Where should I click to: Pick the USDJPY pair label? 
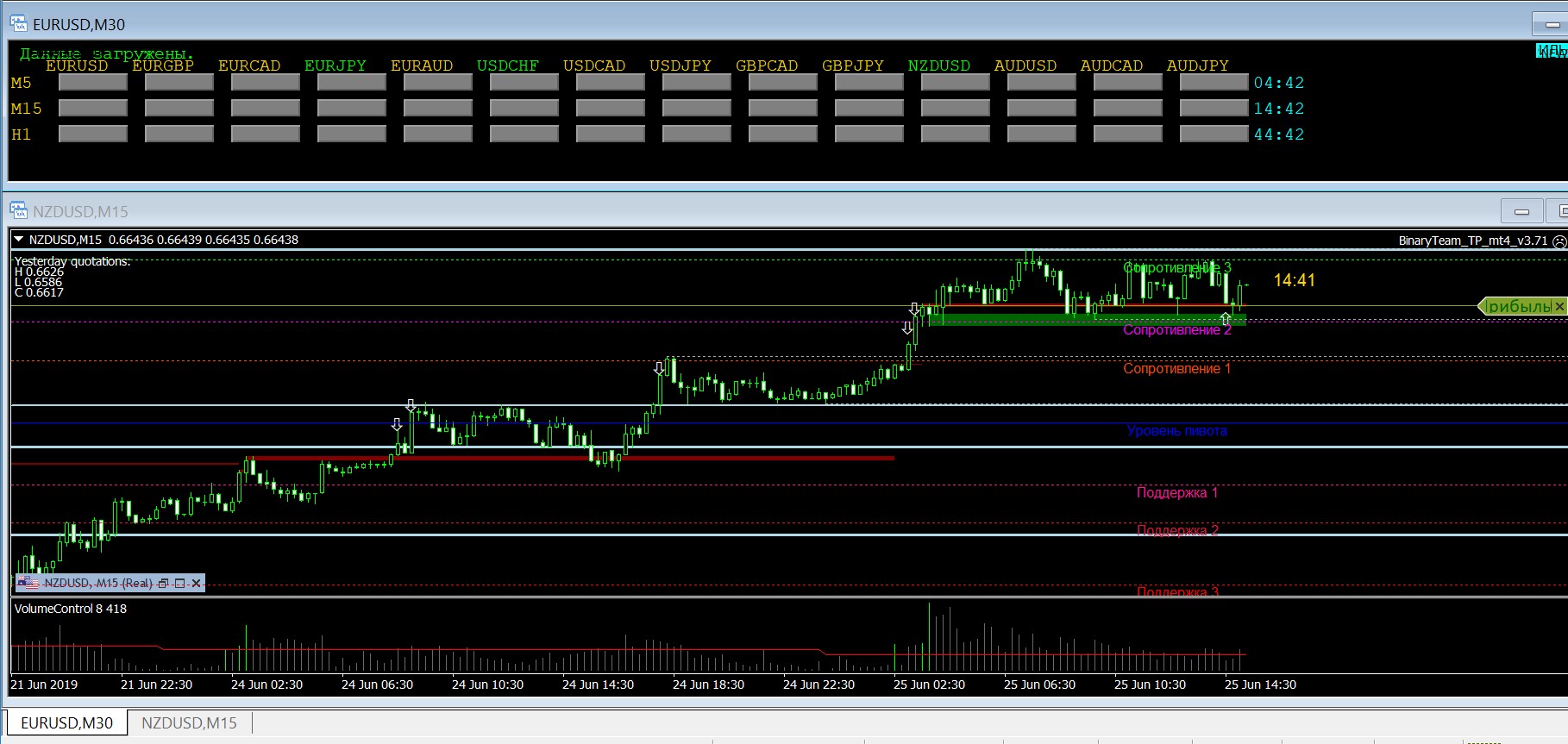681,66
